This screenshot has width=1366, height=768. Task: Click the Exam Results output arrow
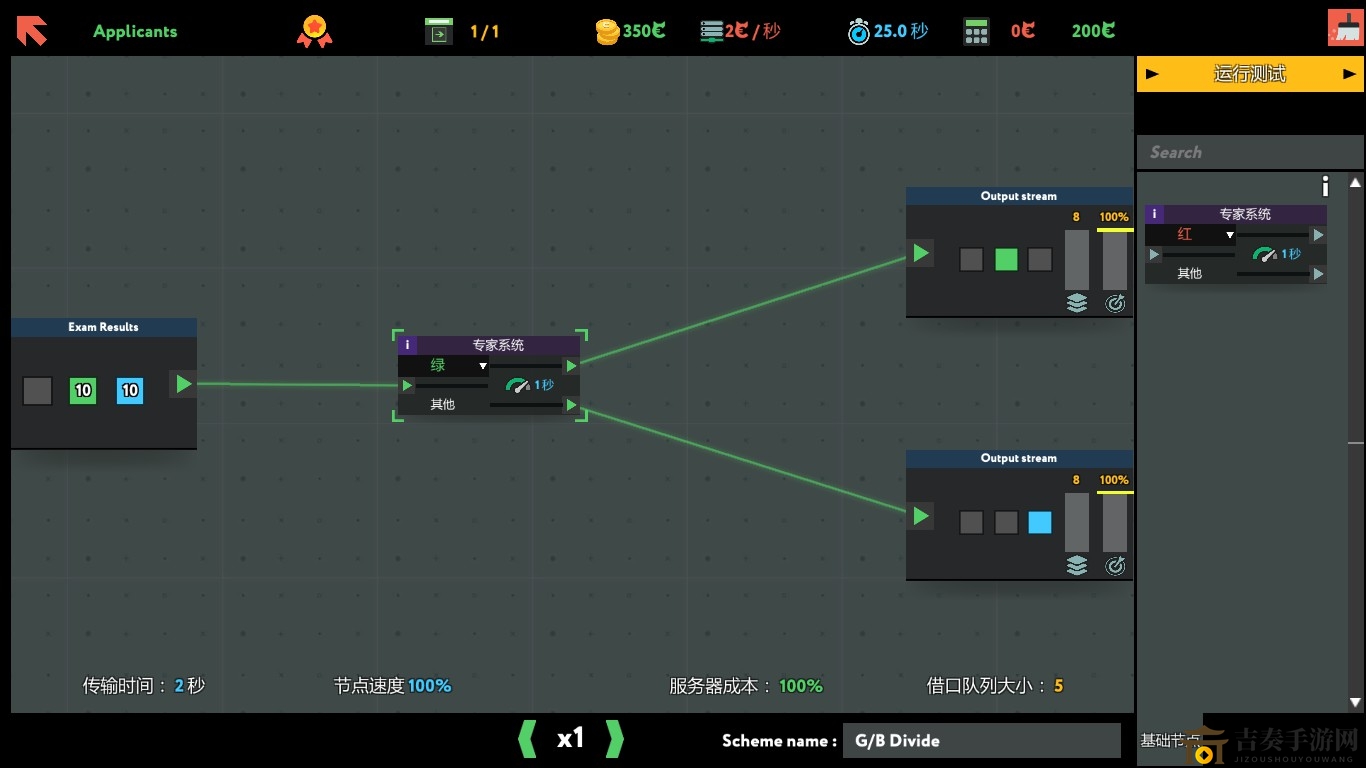(x=182, y=384)
